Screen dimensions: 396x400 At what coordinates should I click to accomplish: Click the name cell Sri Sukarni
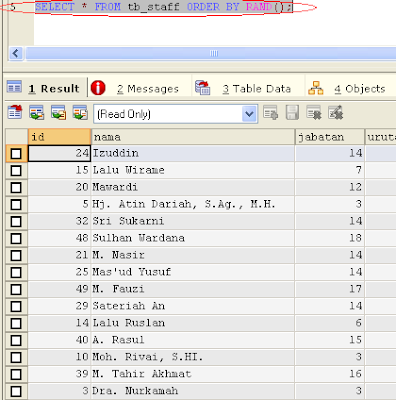[193, 221]
